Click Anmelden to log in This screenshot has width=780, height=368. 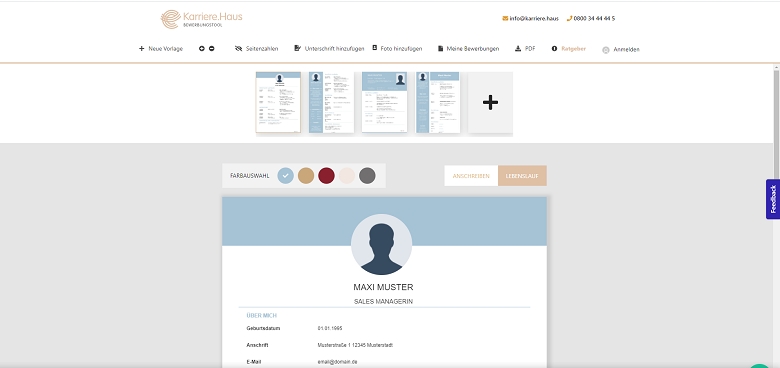(626, 50)
